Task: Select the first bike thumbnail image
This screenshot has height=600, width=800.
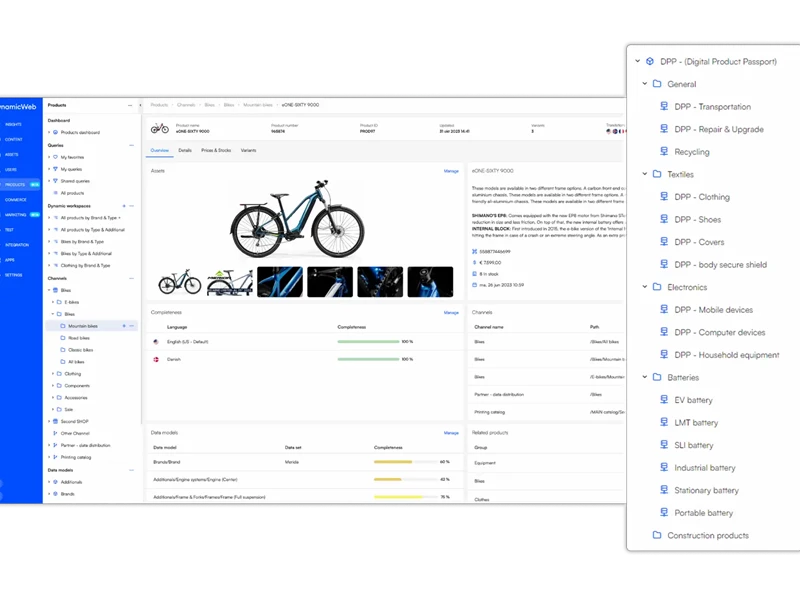Action: (x=179, y=282)
